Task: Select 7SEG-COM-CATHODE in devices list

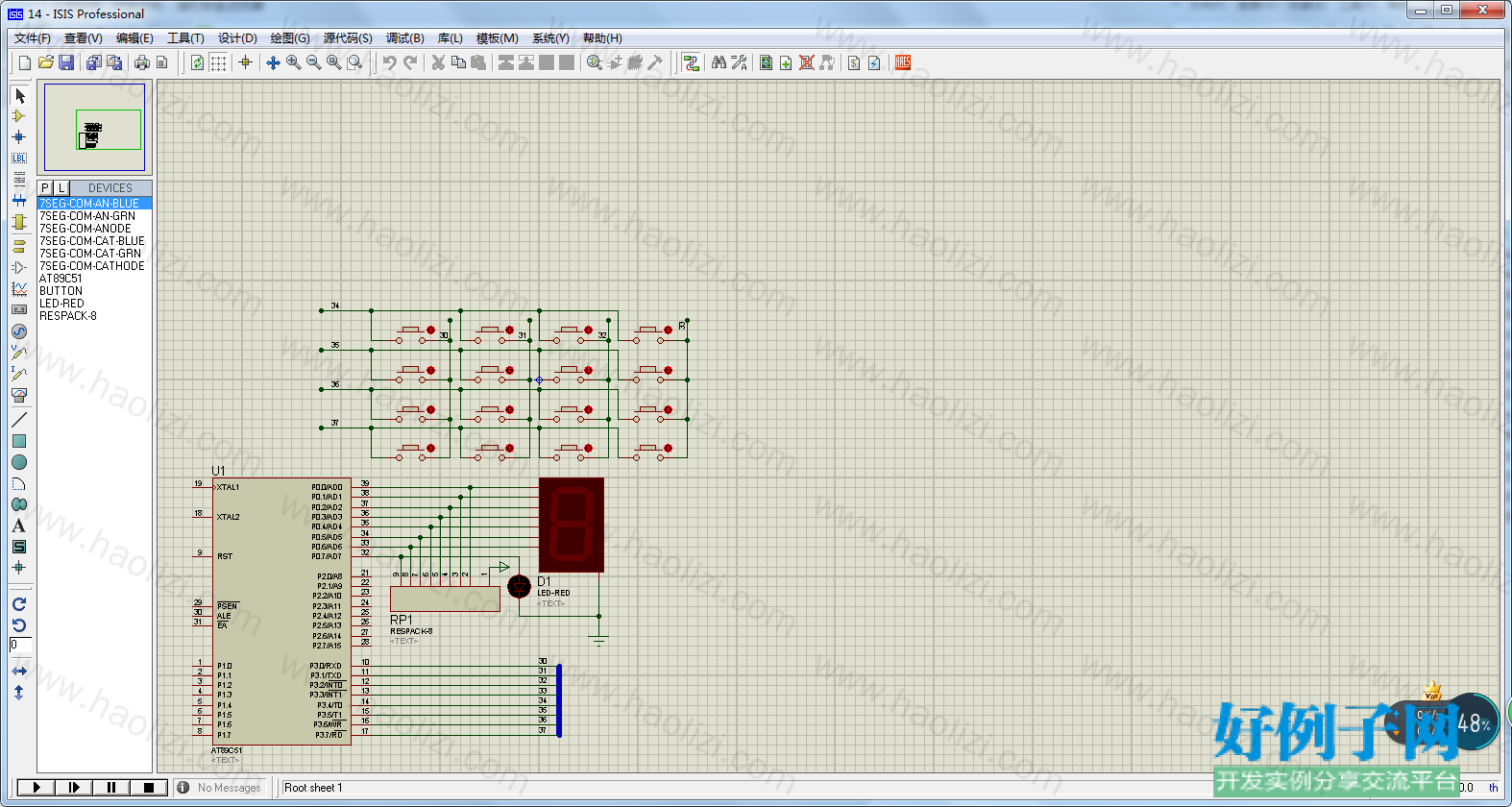Action: tap(94, 266)
